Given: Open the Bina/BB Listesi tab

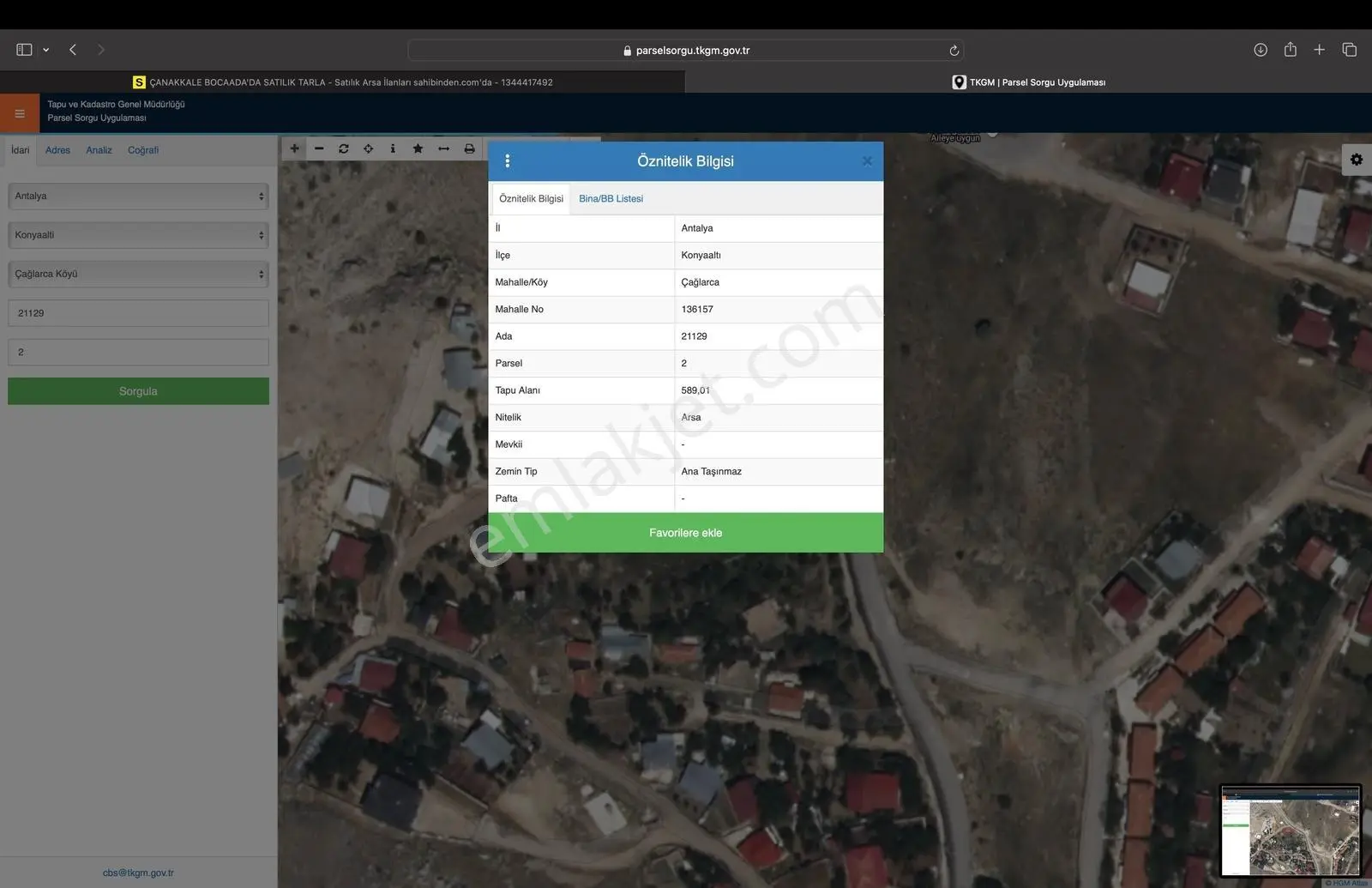Looking at the screenshot, I should click(611, 198).
